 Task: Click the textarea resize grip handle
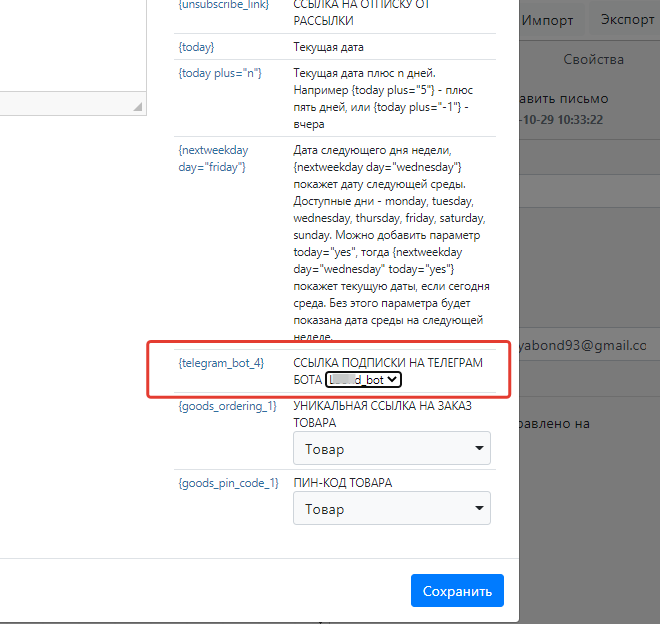pos(137,107)
